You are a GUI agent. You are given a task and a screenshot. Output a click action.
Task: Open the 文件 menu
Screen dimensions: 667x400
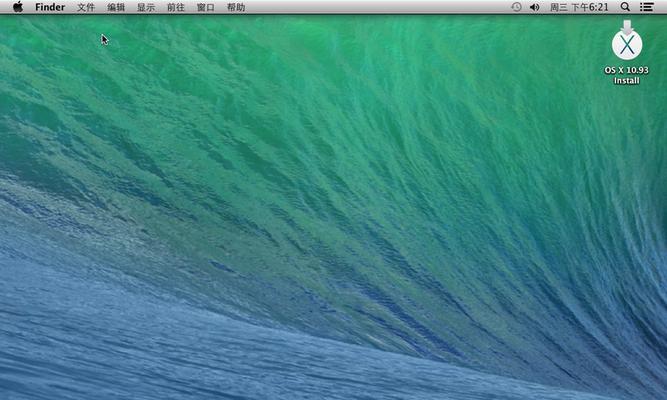point(86,7)
